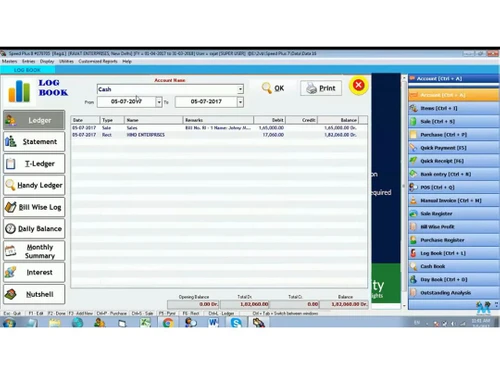Open the From date picker arrow
This screenshot has width=500, height=375.
(x=159, y=102)
